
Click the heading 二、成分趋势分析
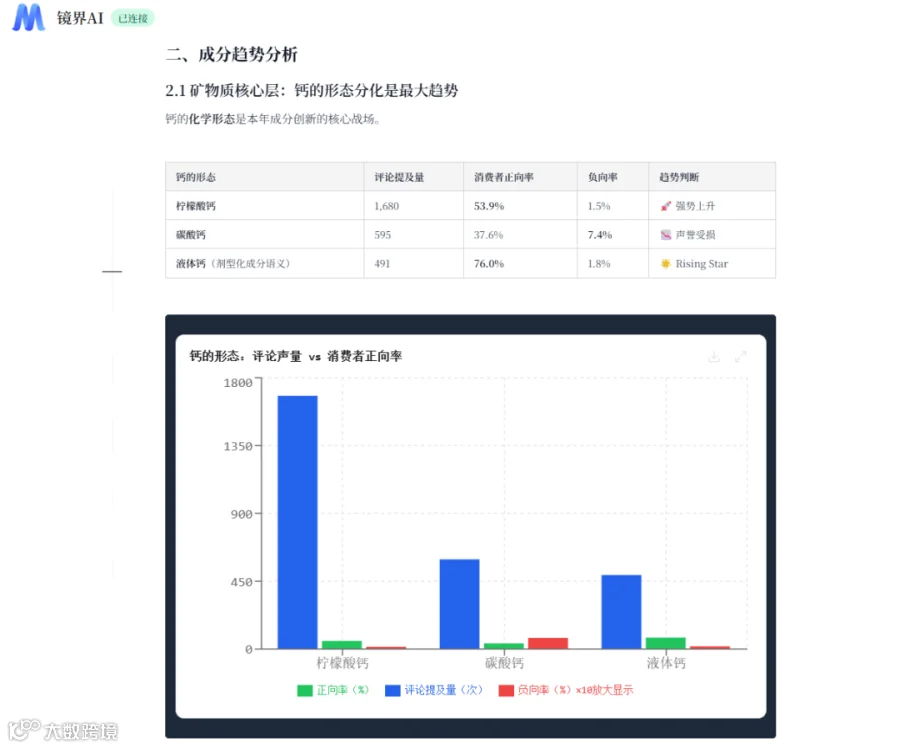pyautogui.click(x=231, y=55)
